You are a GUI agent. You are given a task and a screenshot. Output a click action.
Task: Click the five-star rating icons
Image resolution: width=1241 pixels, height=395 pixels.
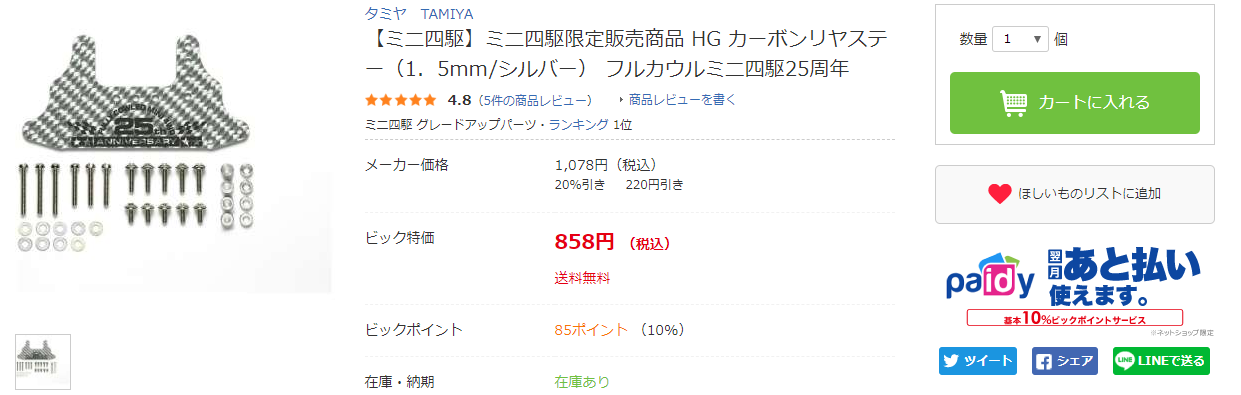coord(401,100)
